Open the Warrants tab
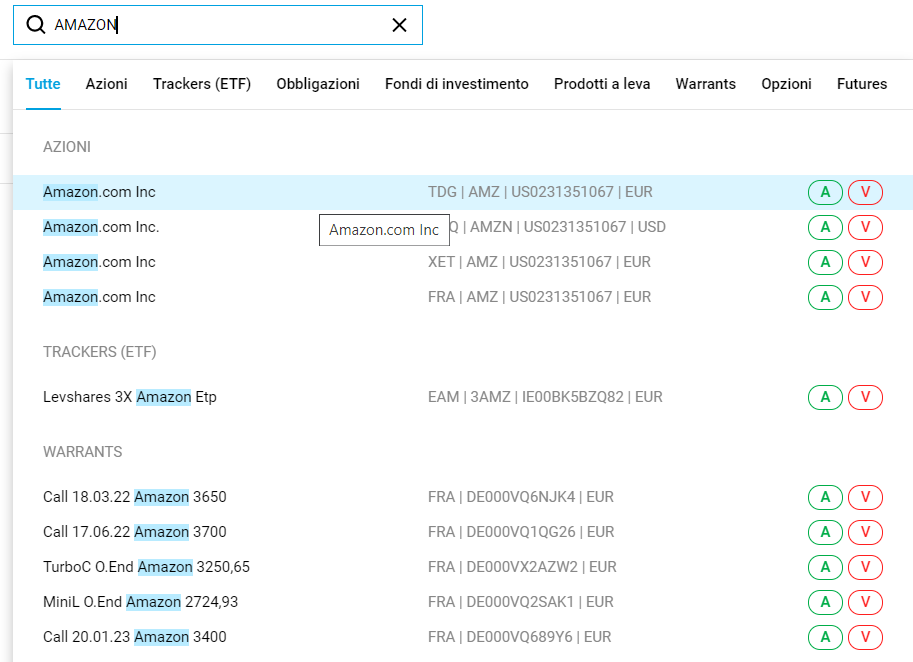 point(706,84)
